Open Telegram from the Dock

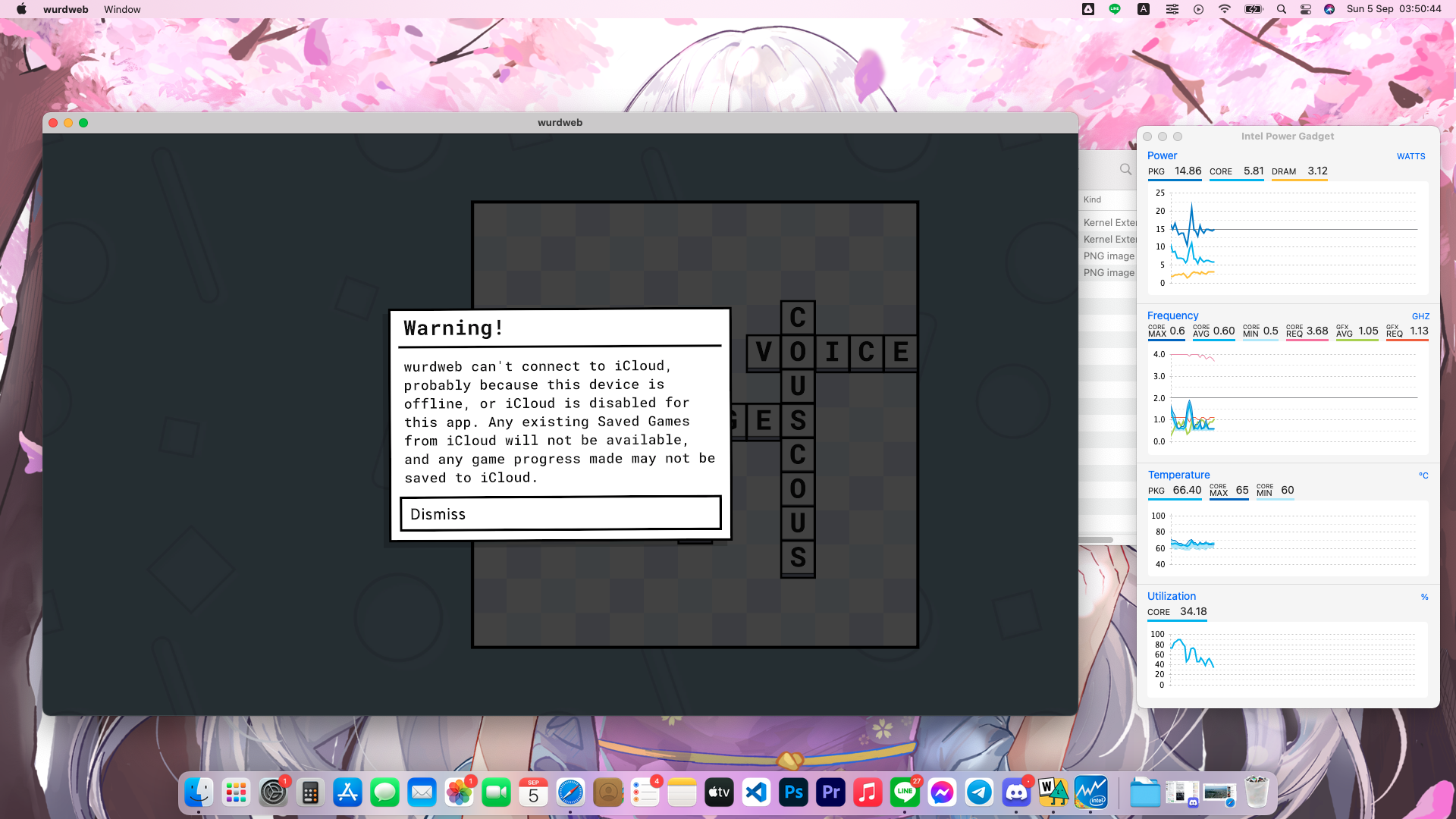tap(979, 792)
